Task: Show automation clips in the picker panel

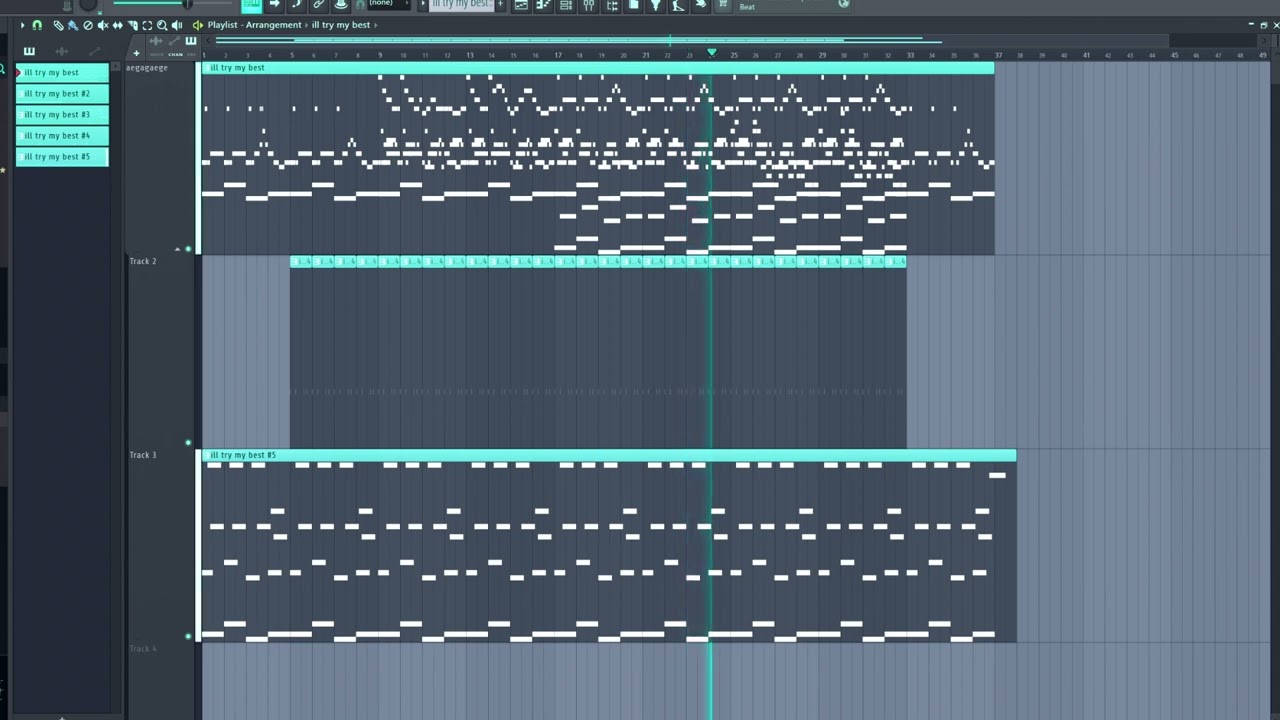Action: (x=94, y=51)
